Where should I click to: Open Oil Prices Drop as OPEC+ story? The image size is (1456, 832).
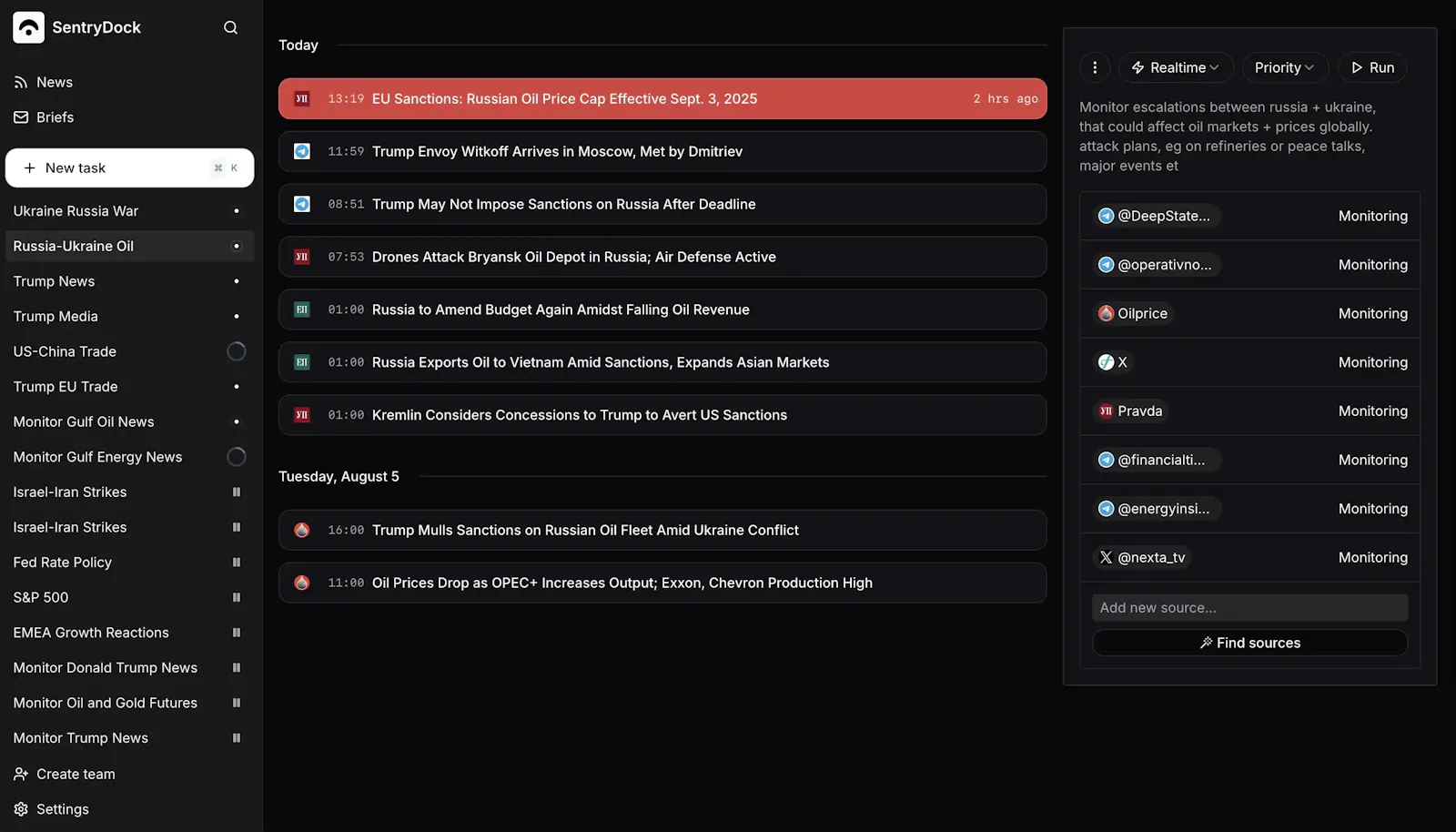tap(662, 583)
